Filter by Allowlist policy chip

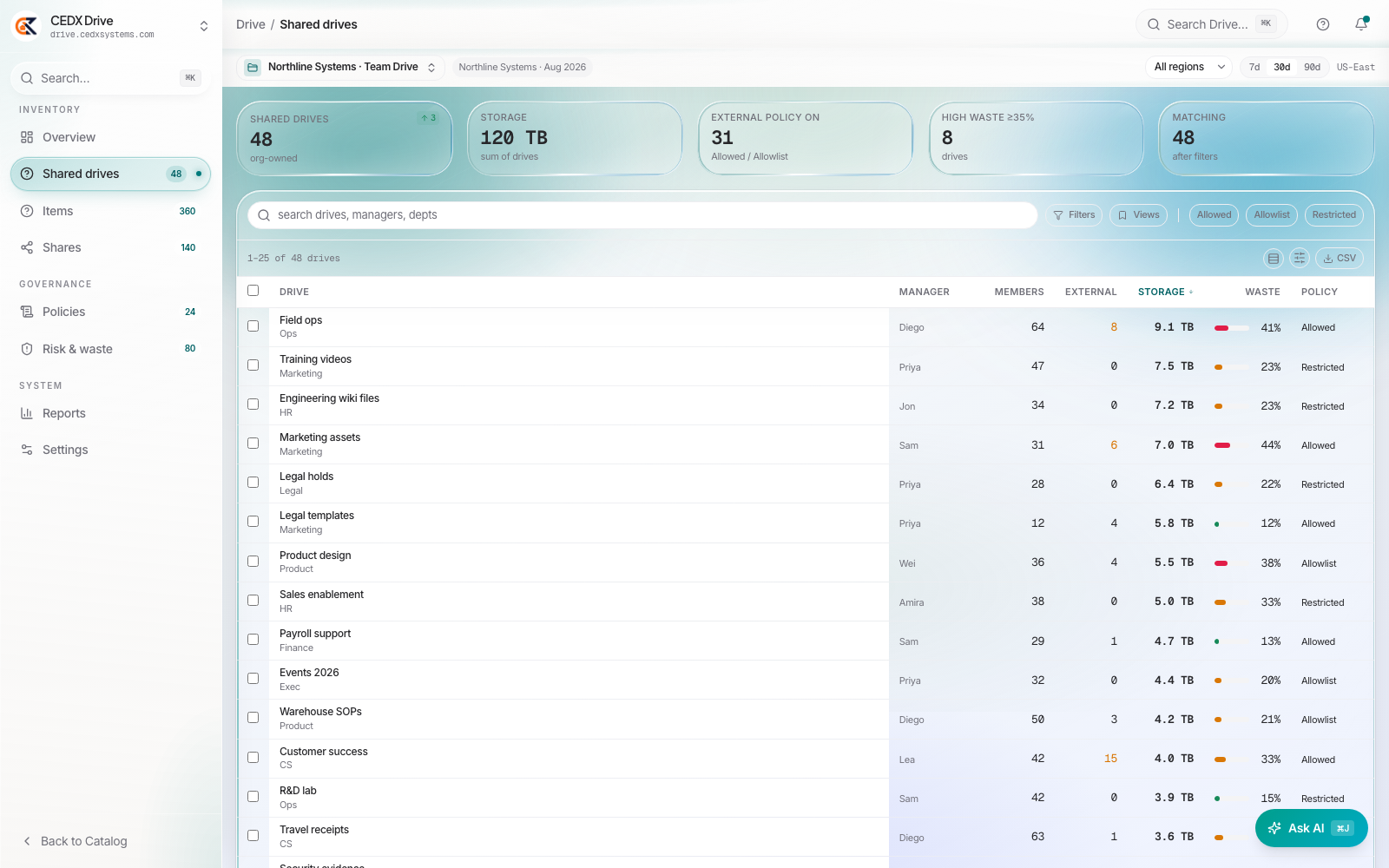coord(1272,215)
